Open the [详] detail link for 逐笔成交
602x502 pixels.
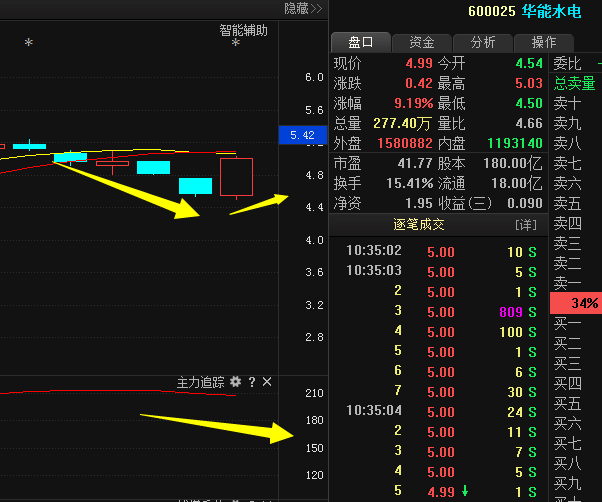click(x=526, y=225)
